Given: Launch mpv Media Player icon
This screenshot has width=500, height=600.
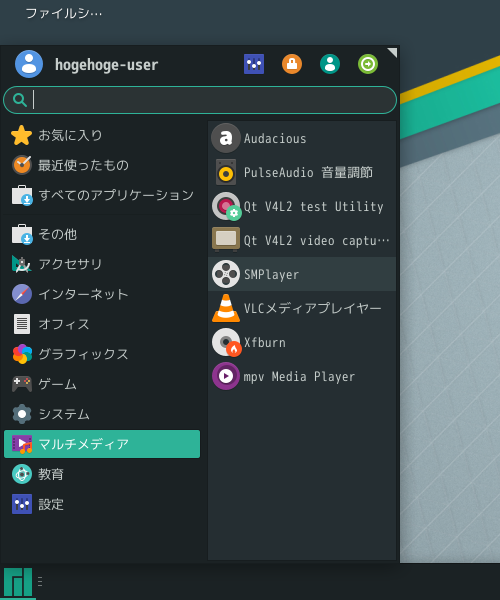Looking at the screenshot, I should pos(226,376).
